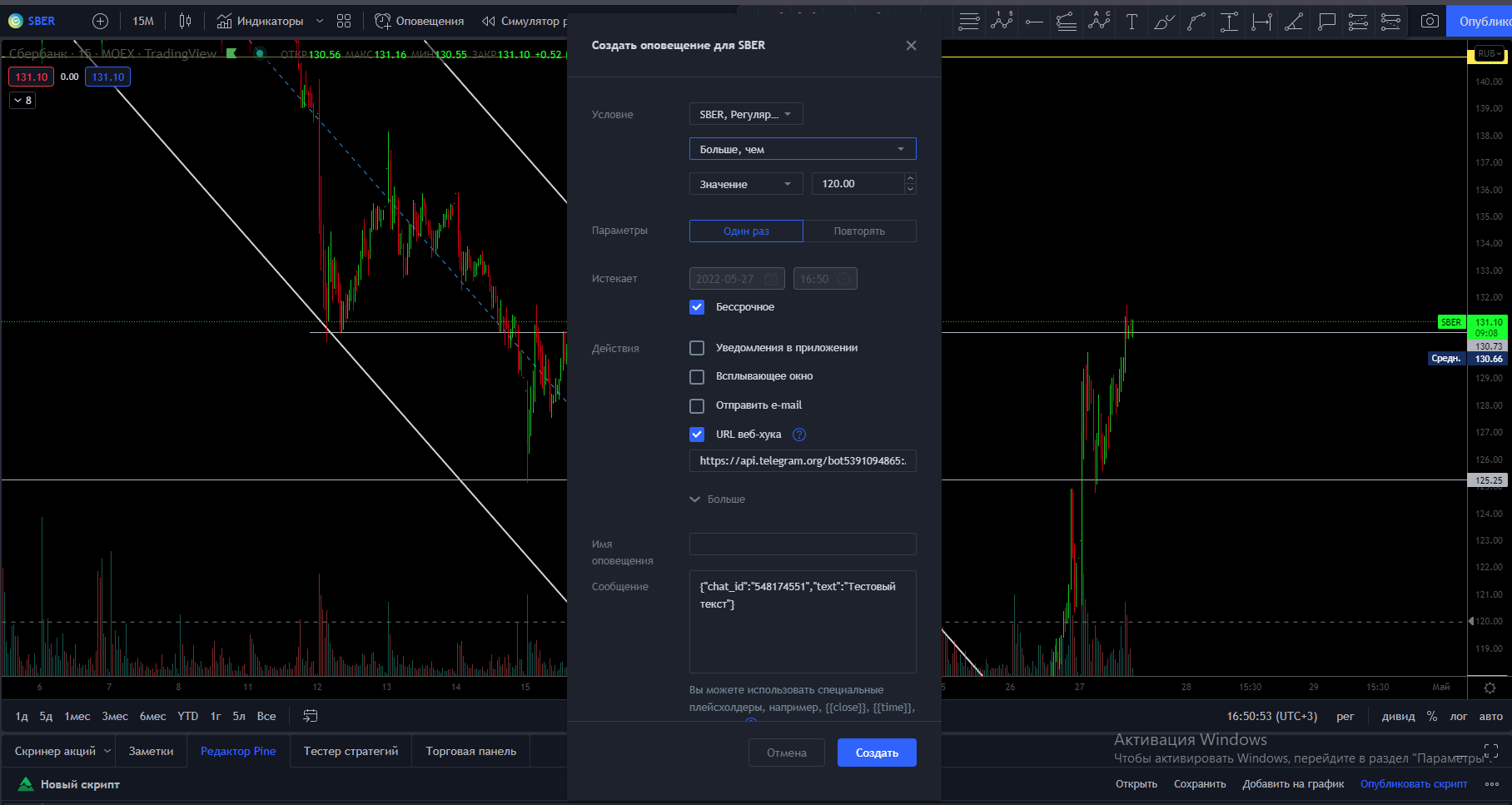This screenshot has width=1512, height=805.
Task: Open chart settings gear icon
Action: tap(1490, 688)
